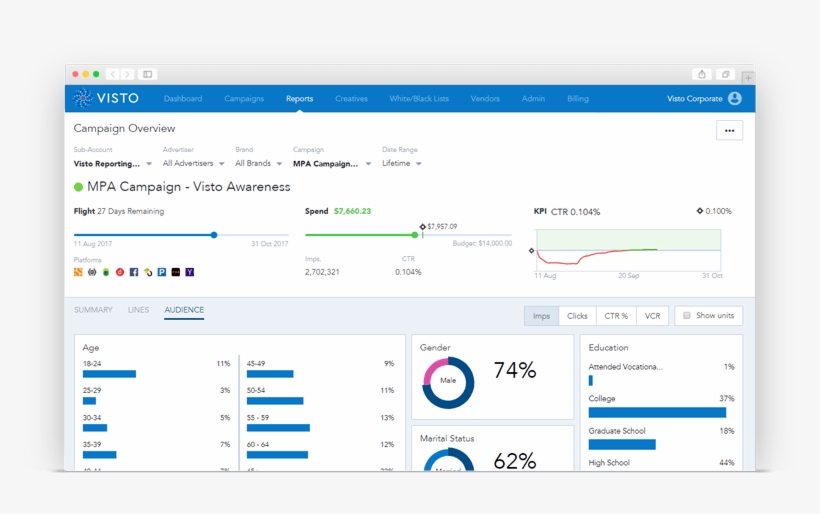Image resolution: width=820 pixels, height=514 pixels.
Task: Switch metric to Clicks
Action: coord(577,316)
